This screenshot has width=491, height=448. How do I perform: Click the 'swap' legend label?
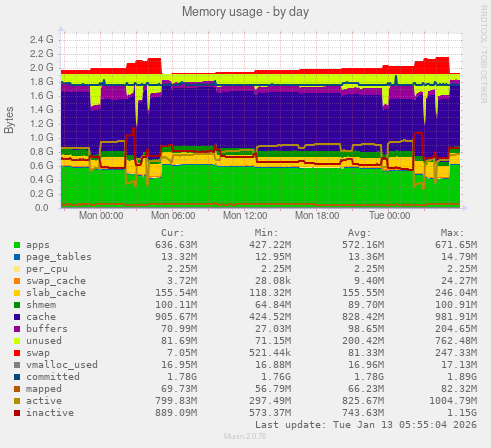pyautogui.click(x=38, y=353)
